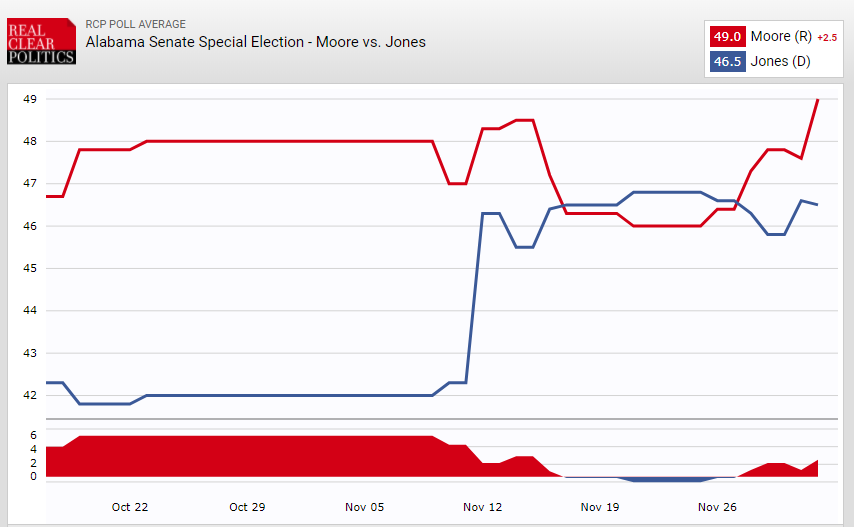Click the +2.5 spread indicator
The image size is (854, 527).
click(x=827, y=38)
